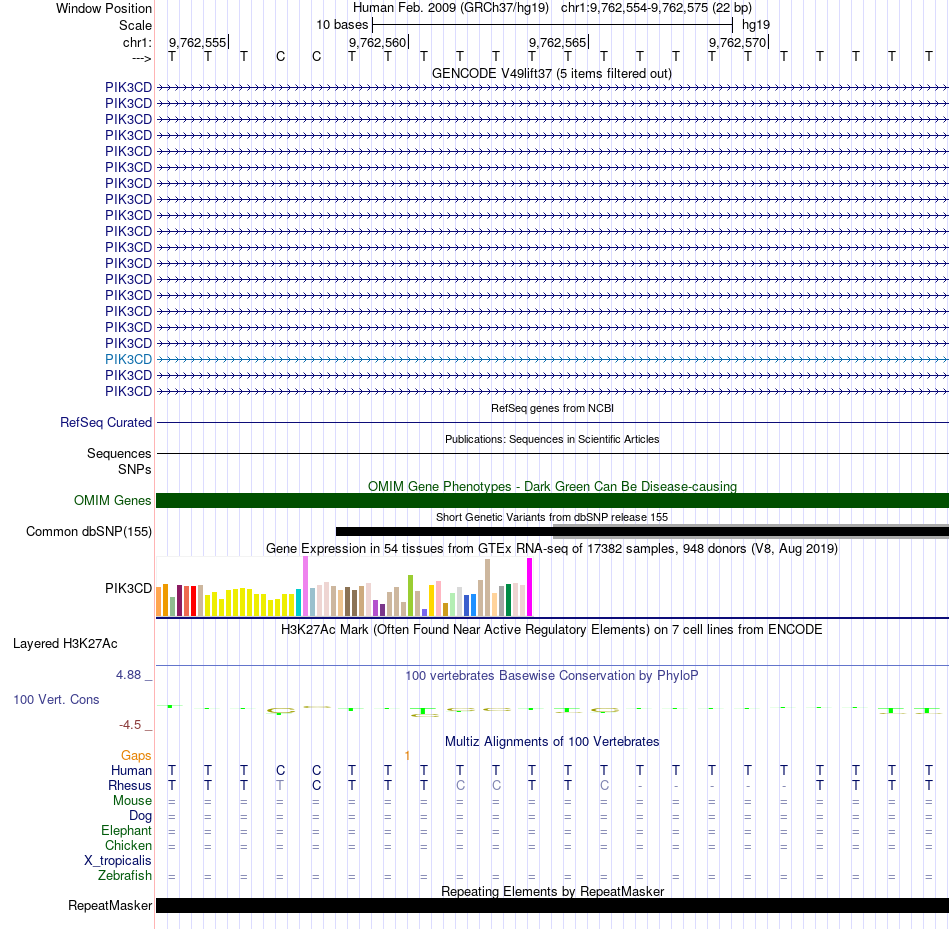Click the Dog species label
The height and width of the screenshot is (929, 950).
pyautogui.click(x=140, y=816)
